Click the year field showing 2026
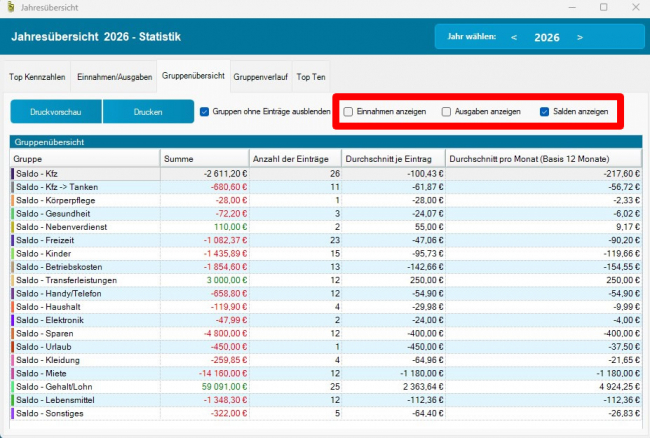 [x=547, y=38]
